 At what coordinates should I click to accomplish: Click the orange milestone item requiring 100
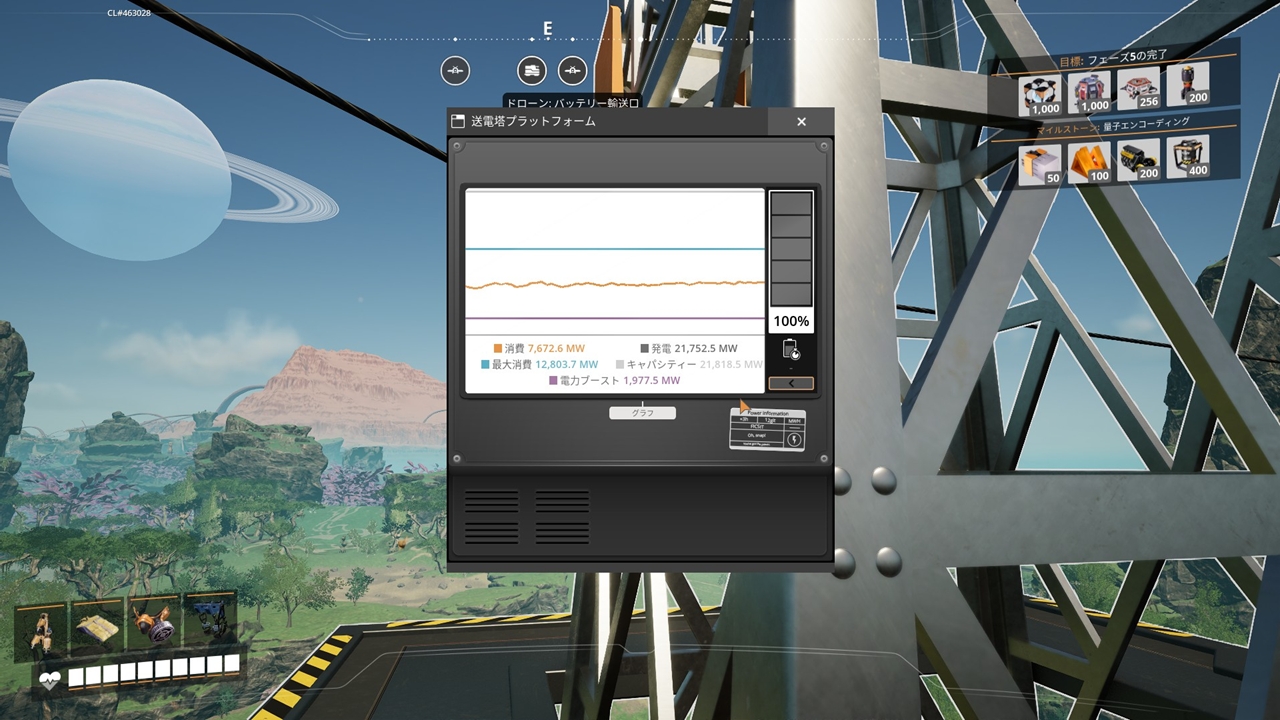click(x=1089, y=162)
